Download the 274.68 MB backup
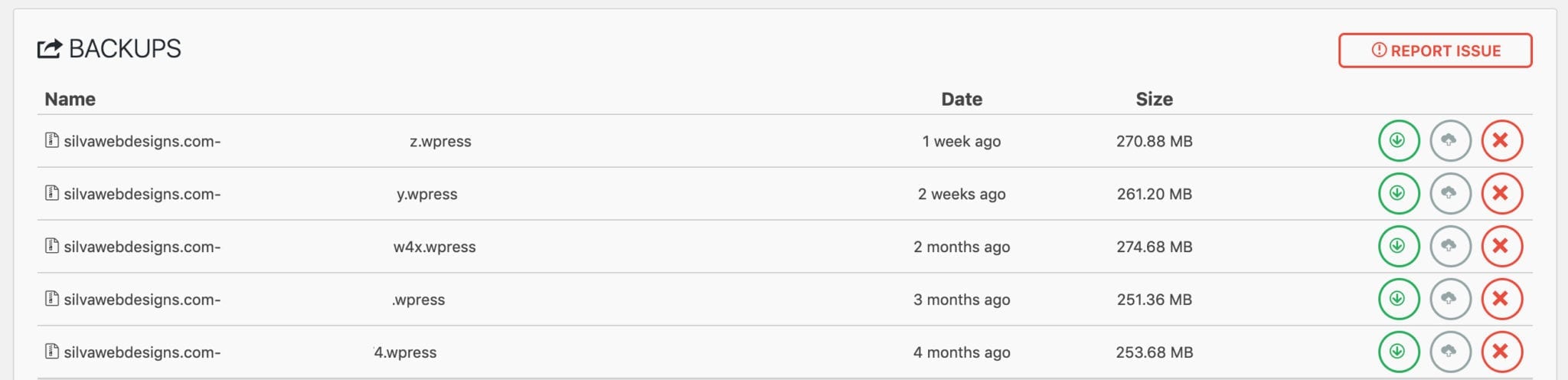 pyautogui.click(x=1399, y=247)
